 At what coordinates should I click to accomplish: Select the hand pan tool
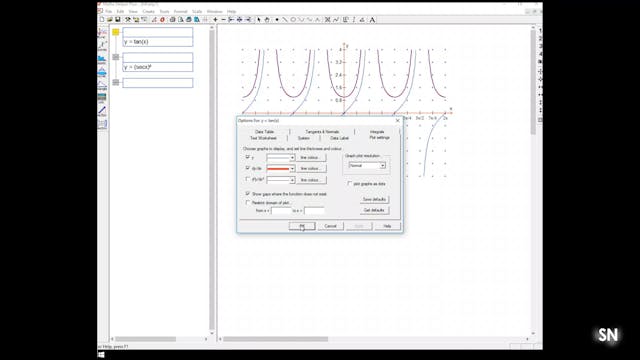(x=267, y=20)
